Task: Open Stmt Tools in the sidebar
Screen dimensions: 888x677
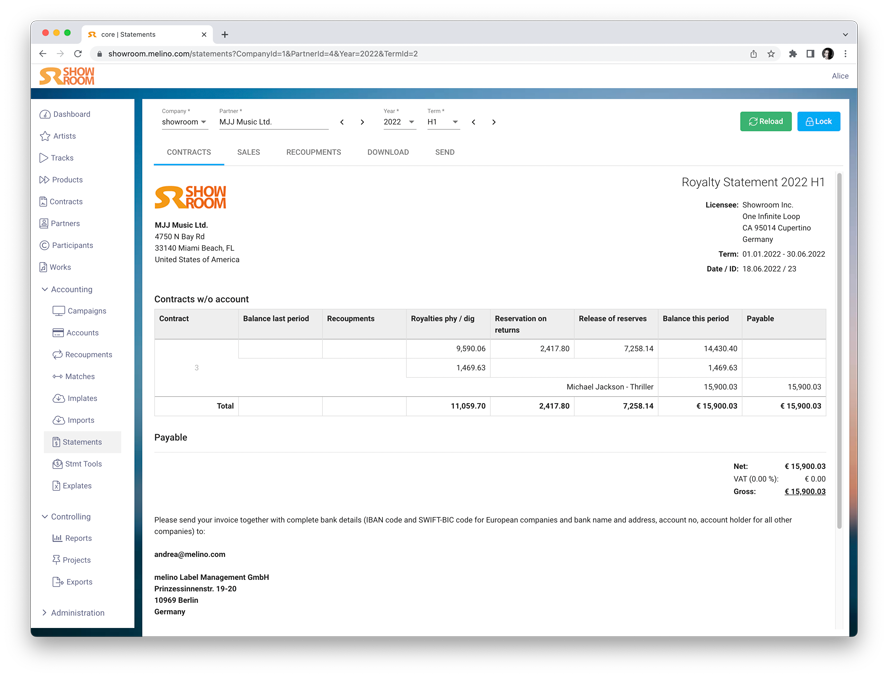Action: (83, 464)
